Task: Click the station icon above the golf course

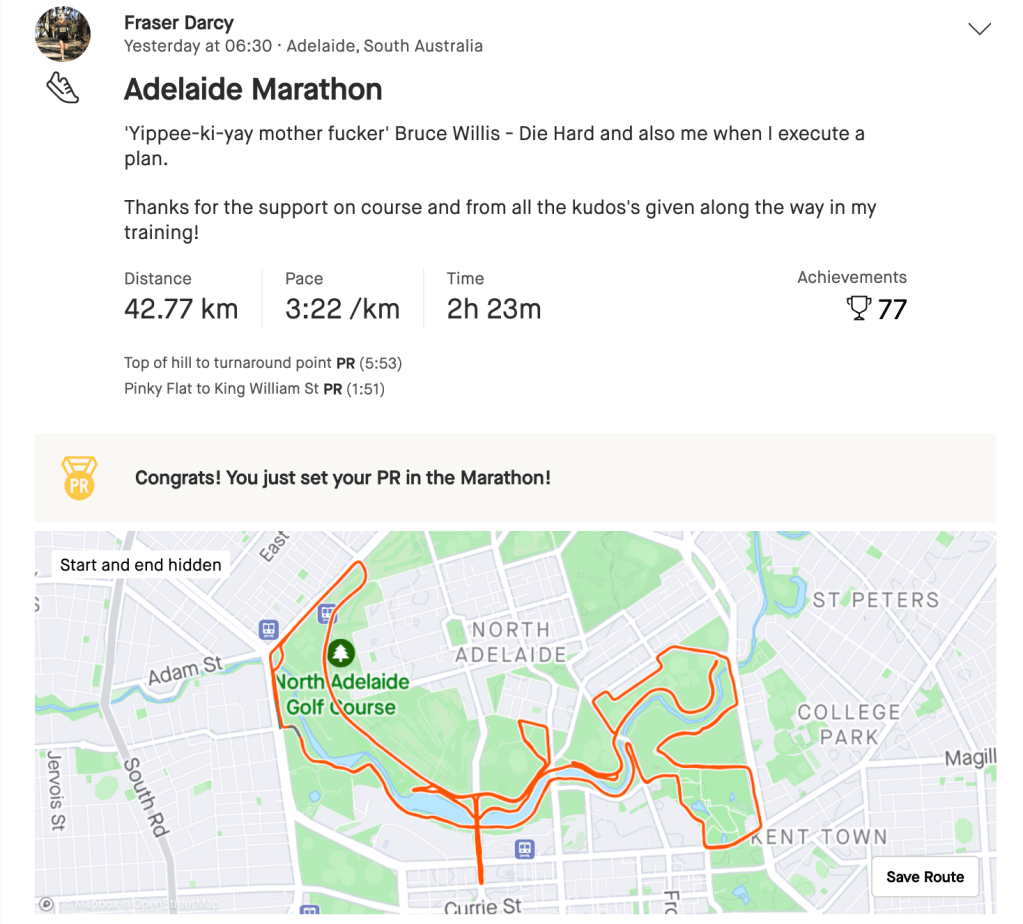Action: coord(326,613)
